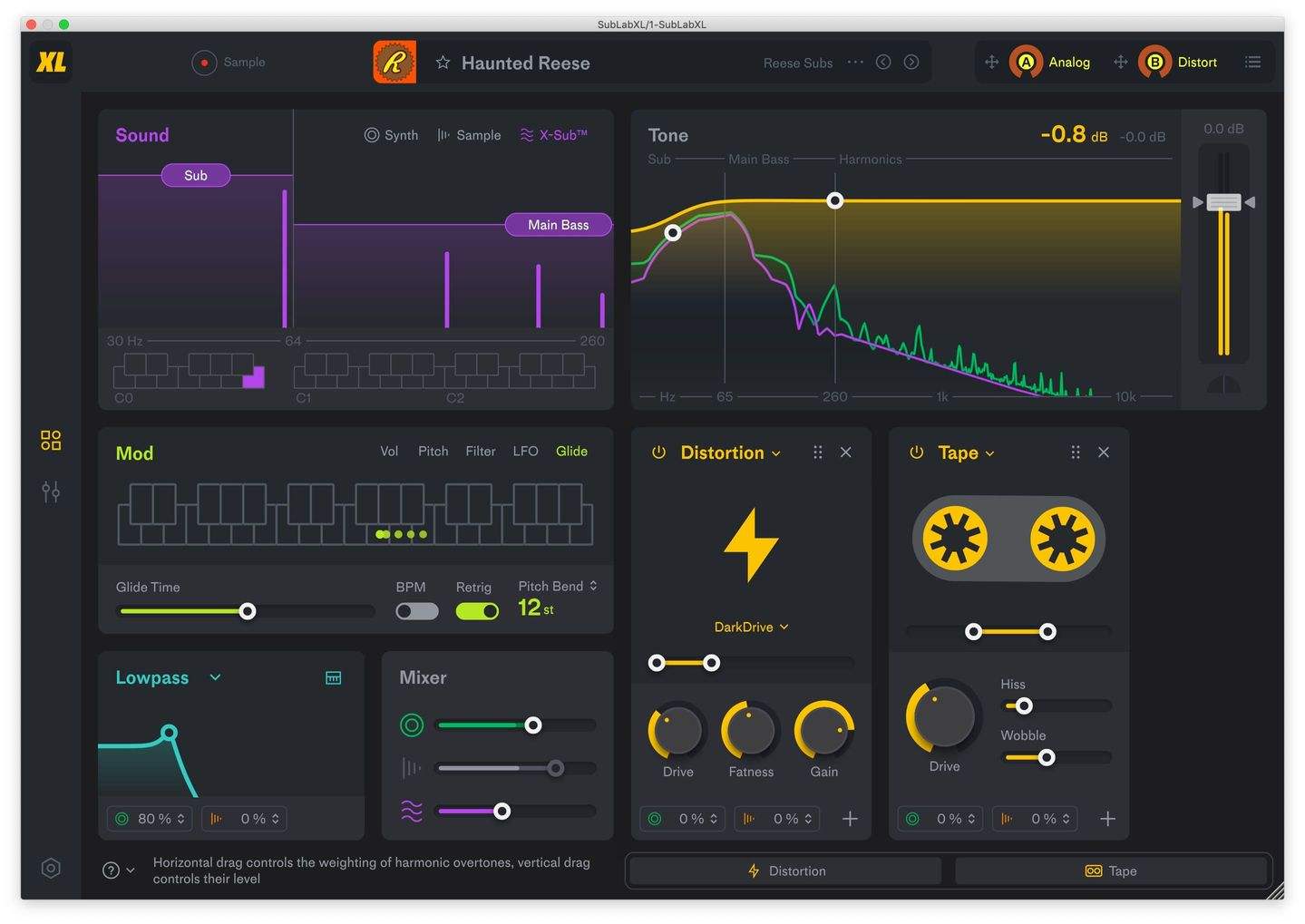Click the Haunted Reese preset artwork icon
The image size is (1305, 924).
click(394, 62)
